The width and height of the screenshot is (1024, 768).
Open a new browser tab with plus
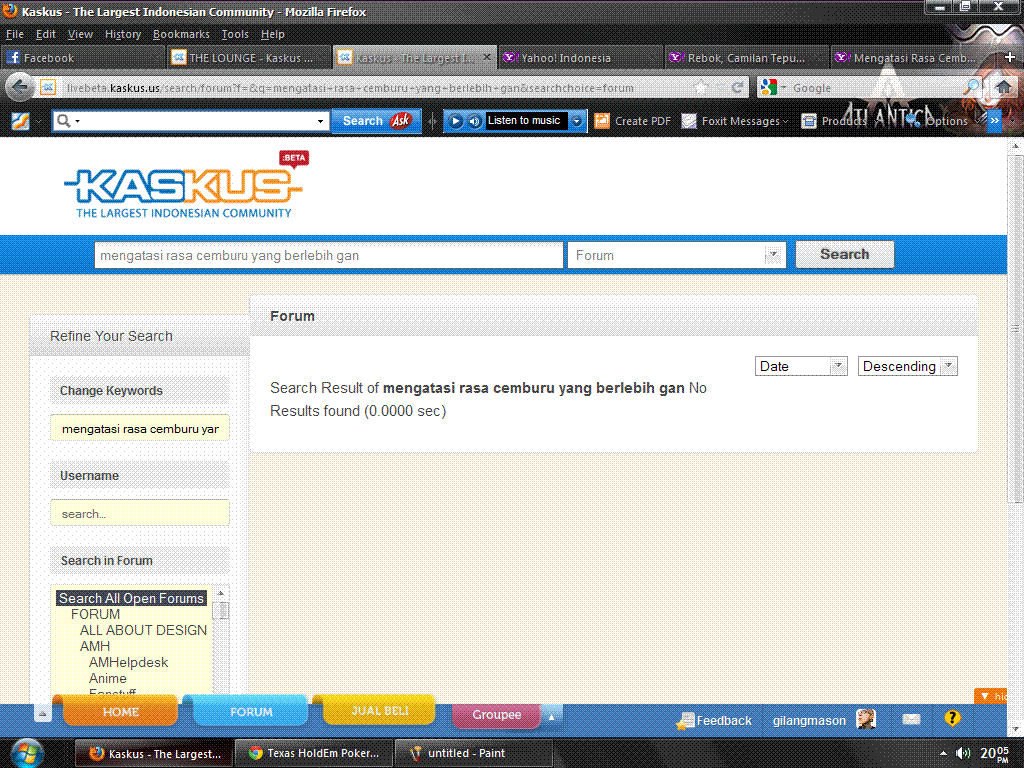tap(1010, 57)
